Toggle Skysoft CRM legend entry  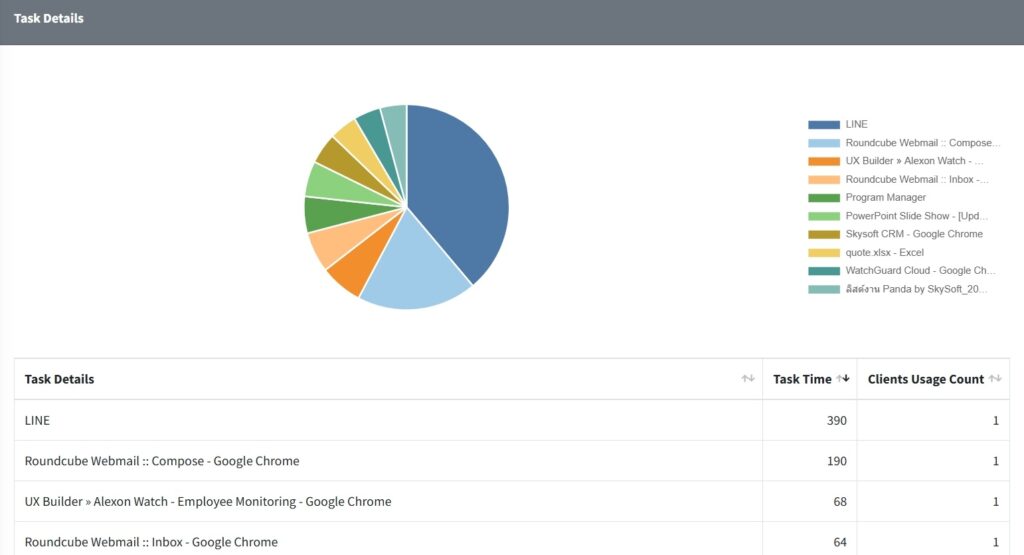tap(895, 234)
